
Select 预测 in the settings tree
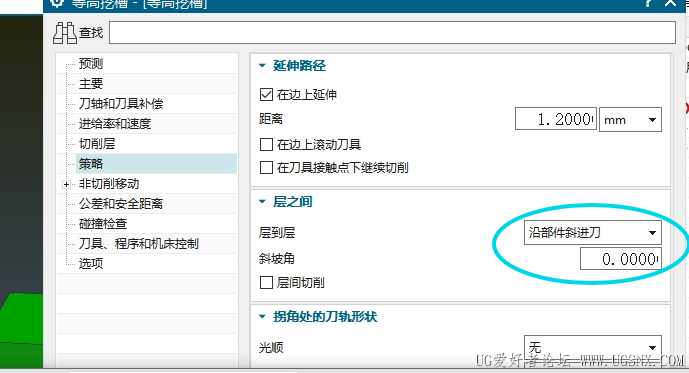(91, 64)
